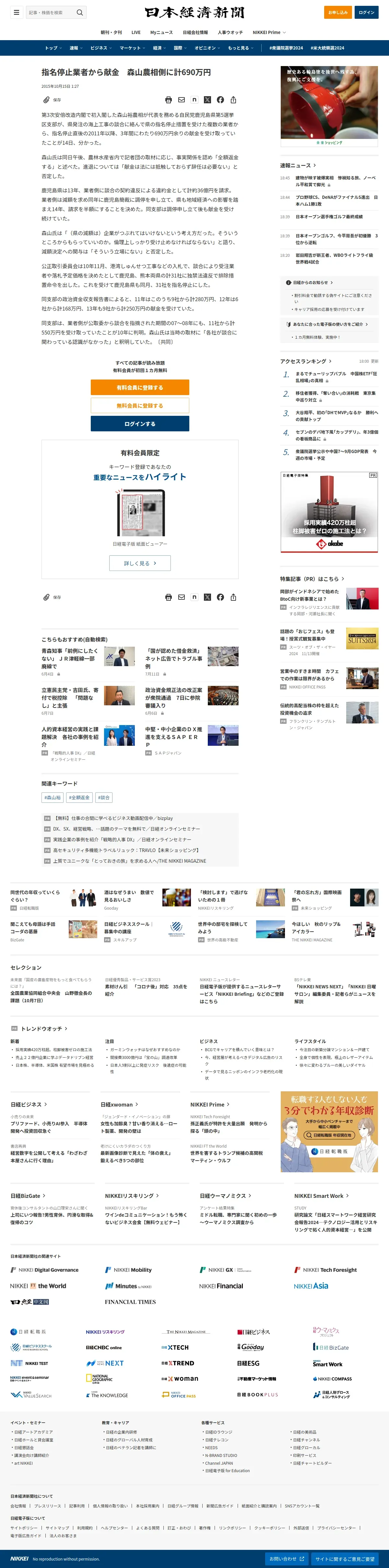
Task: Click the Facebook share icon under the headline
Action: 220,100
